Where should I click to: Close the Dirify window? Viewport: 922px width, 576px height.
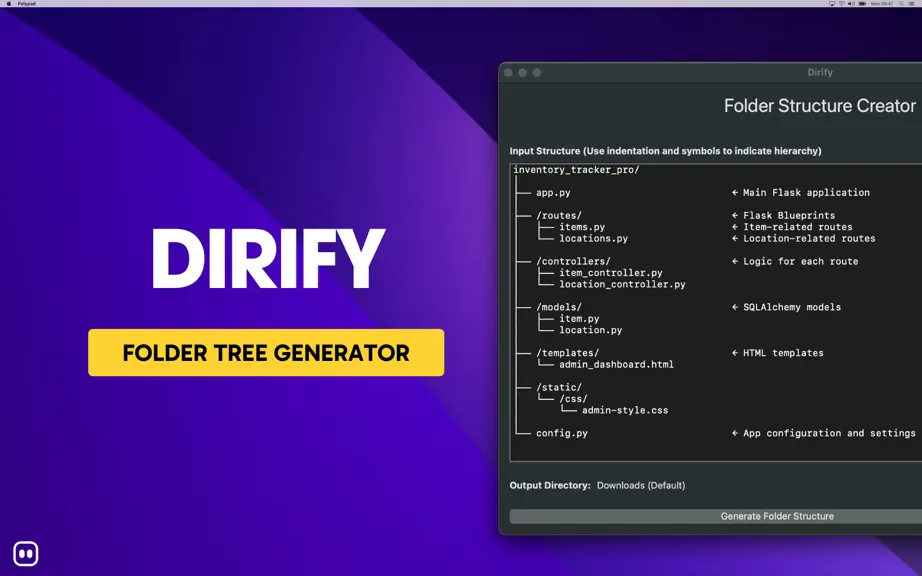click(x=509, y=72)
